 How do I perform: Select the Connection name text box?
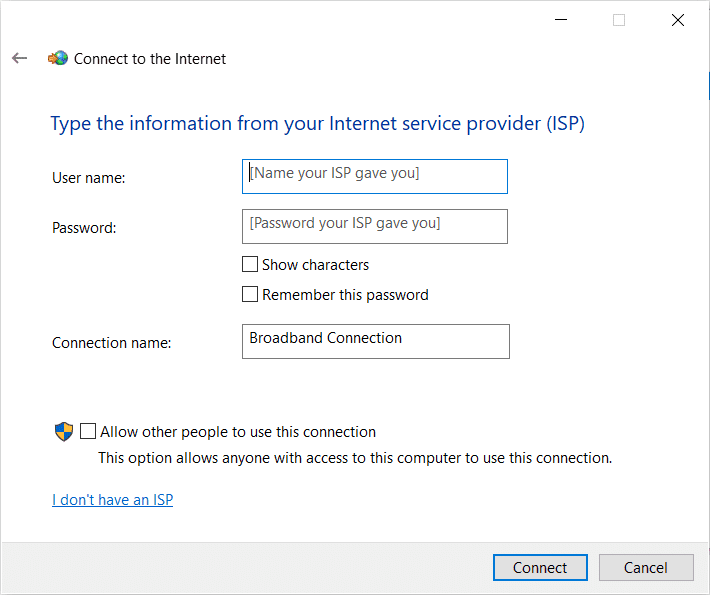[x=375, y=341]
